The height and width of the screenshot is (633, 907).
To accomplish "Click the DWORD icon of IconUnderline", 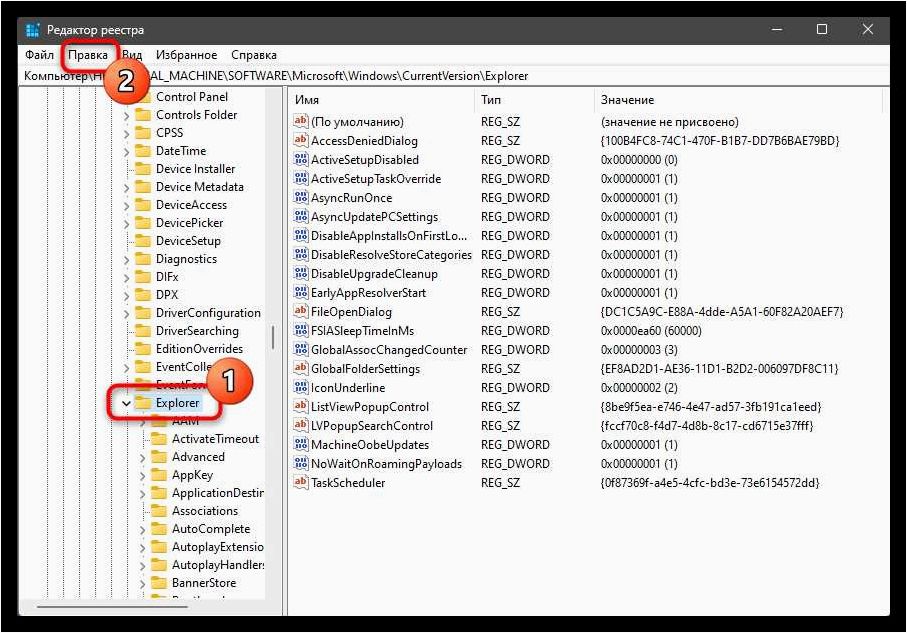I will coord(300,387).
